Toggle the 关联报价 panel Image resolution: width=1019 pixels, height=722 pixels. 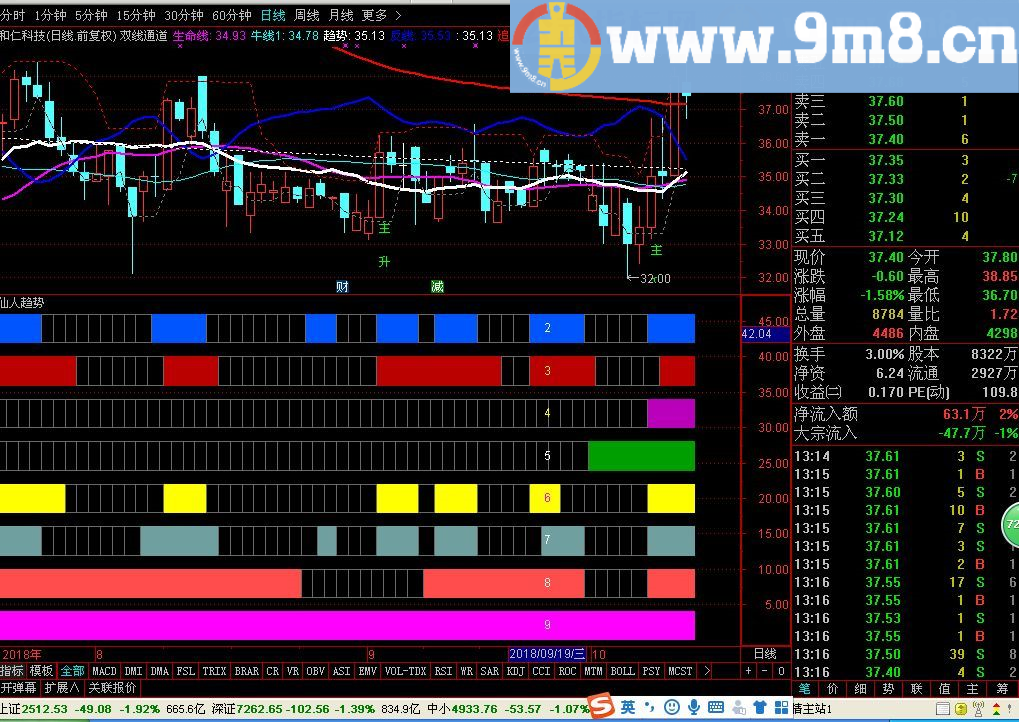pos(113,688)
